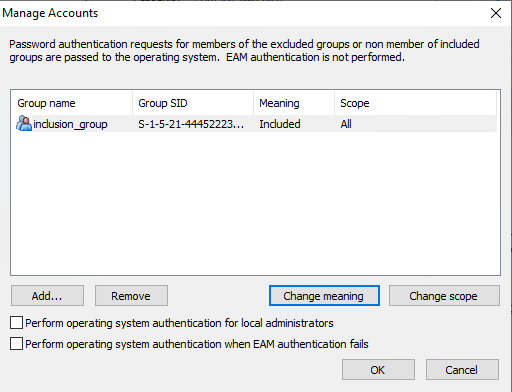Open the Add... group dialog

(47, 296)
